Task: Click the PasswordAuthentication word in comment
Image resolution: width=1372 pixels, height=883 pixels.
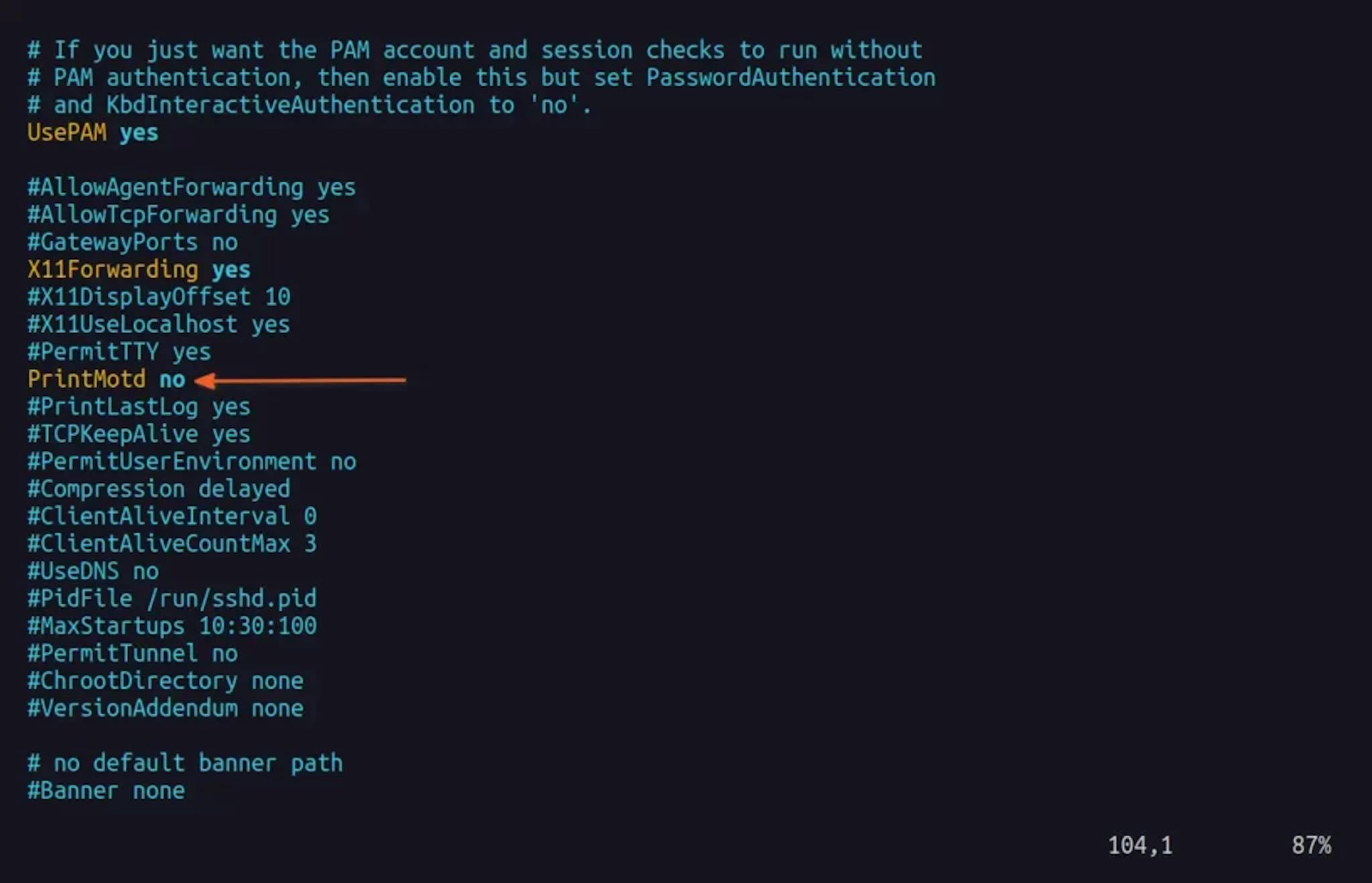Action: point(791,78)
